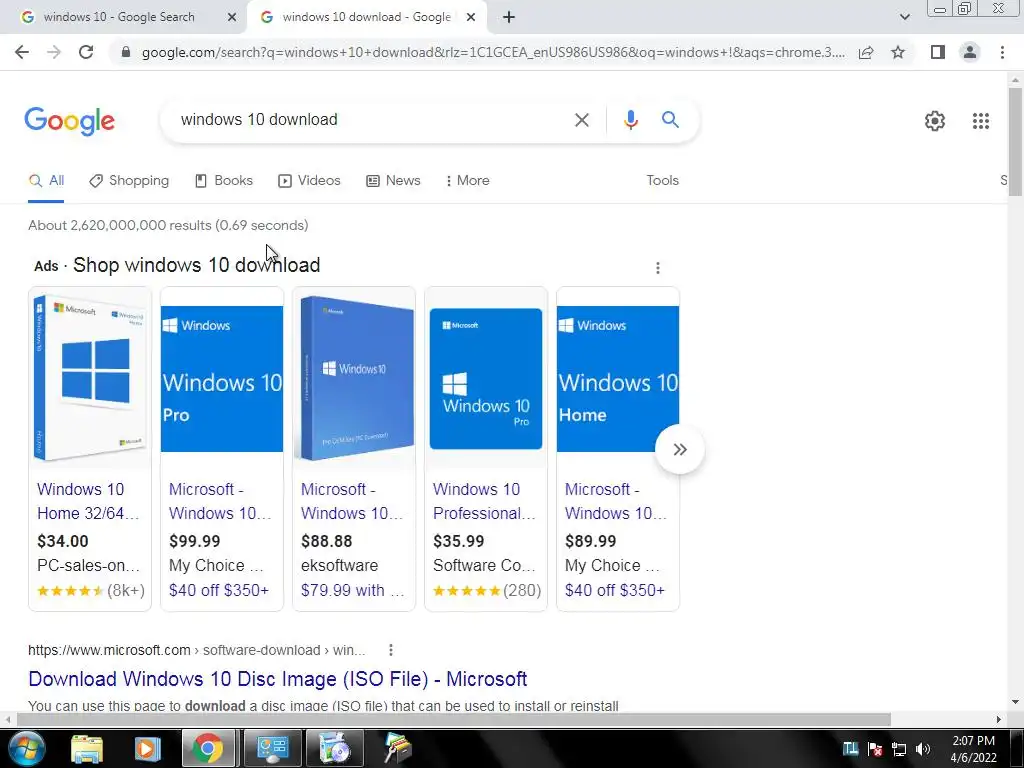The image size is (1024, 768).
Task: Open the volume control in the system tray
Action: tap(923, 749)
